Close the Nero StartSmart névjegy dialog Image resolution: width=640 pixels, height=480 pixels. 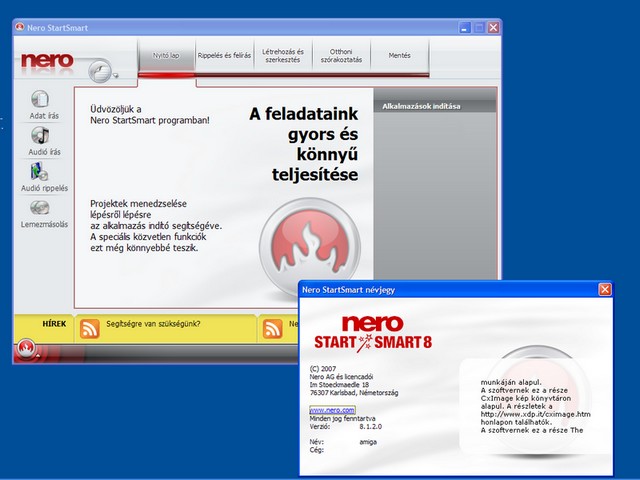click(x=604, y=289)
